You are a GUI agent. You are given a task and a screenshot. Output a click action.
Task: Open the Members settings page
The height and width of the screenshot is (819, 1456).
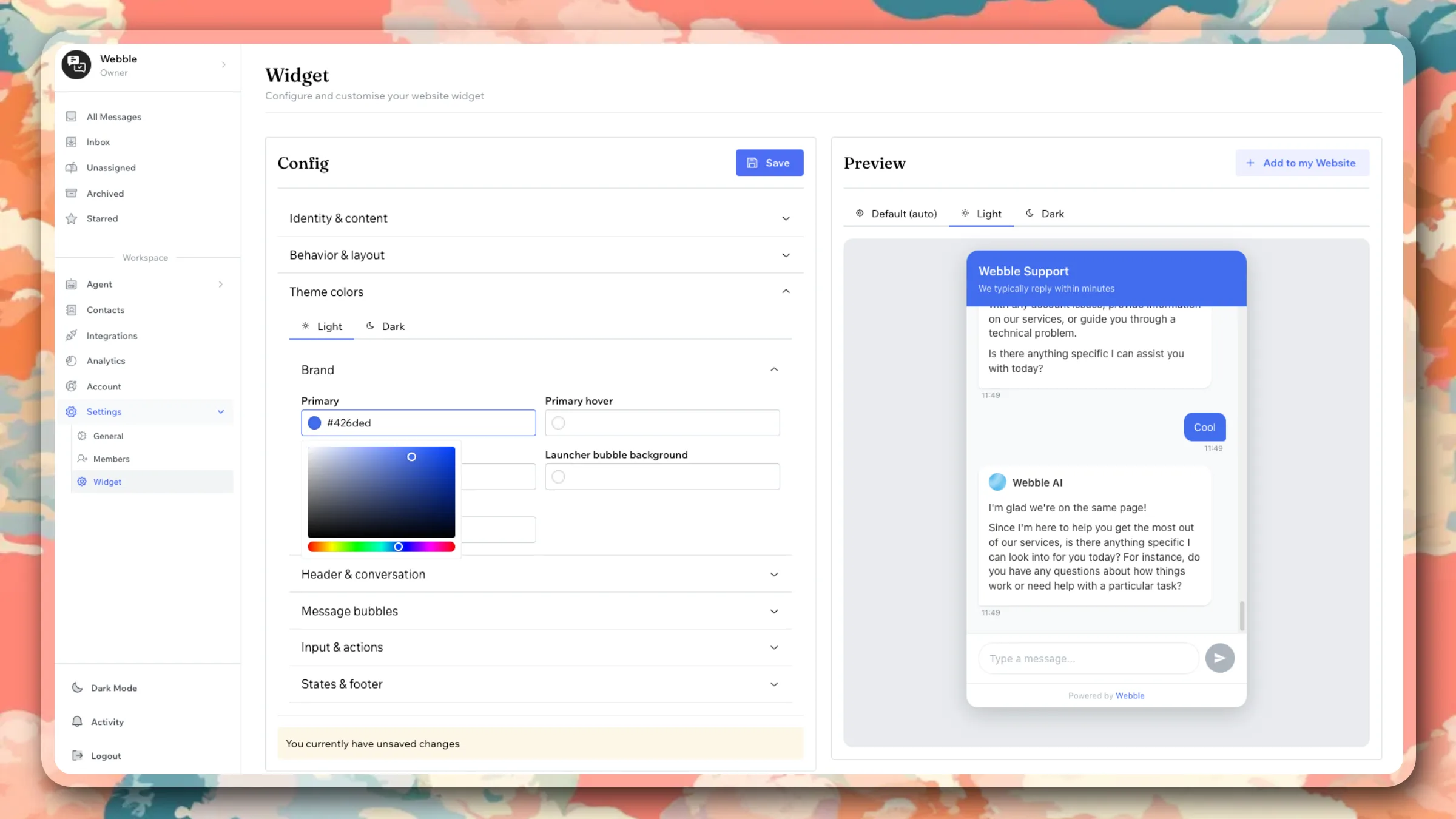point(111,459)
